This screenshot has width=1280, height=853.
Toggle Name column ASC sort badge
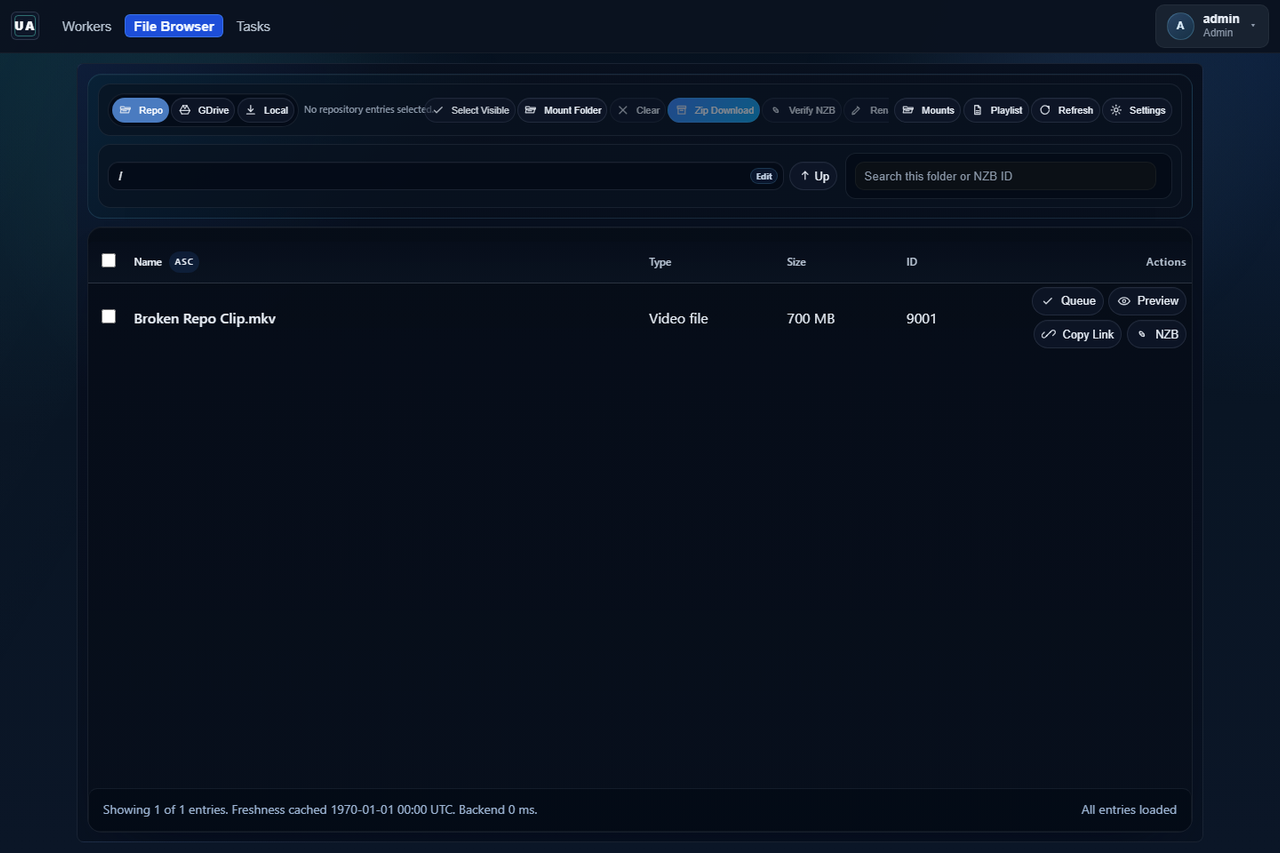click(184, 262)
